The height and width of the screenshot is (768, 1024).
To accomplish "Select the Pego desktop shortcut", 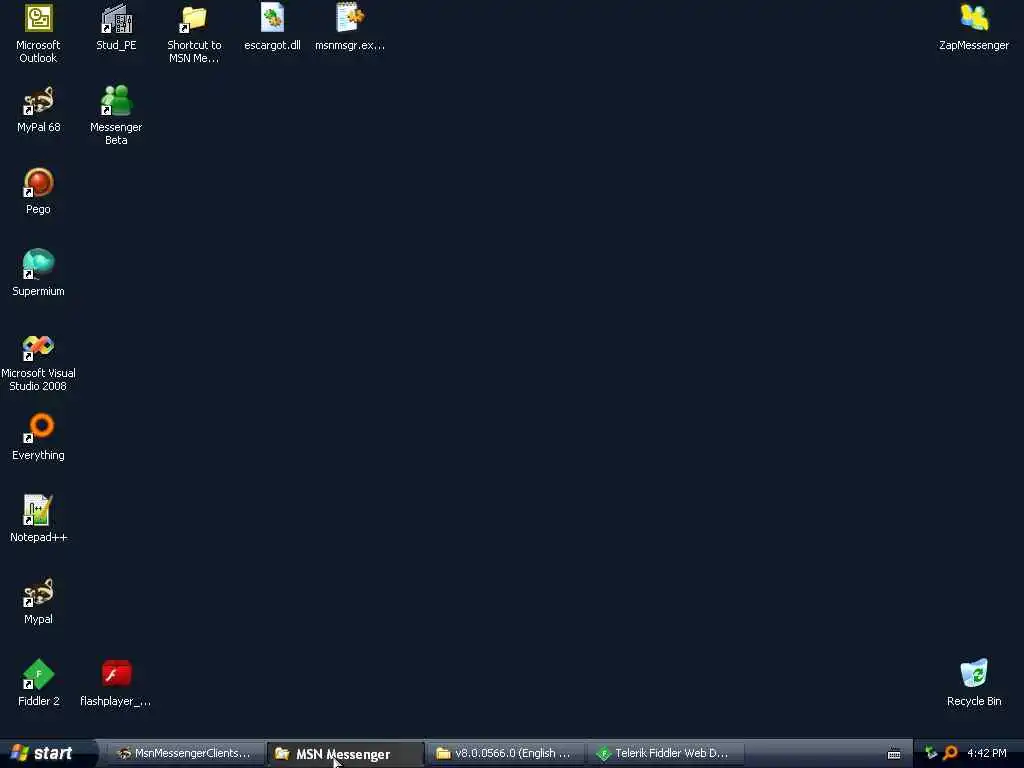I will click(39, 191).
